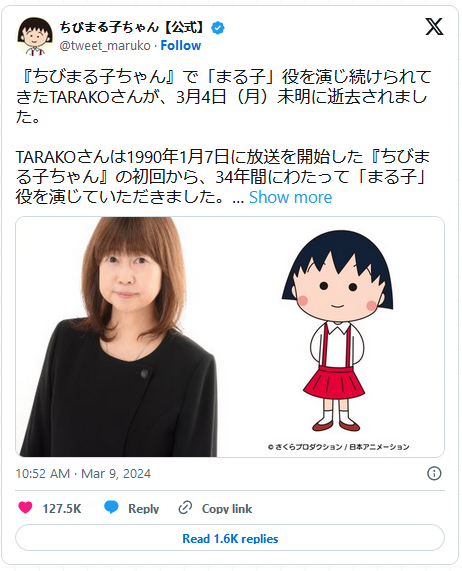
Task: Open the Chibi Maruko profile avatar
Action: pyautogui.click(x=34, y=36)
